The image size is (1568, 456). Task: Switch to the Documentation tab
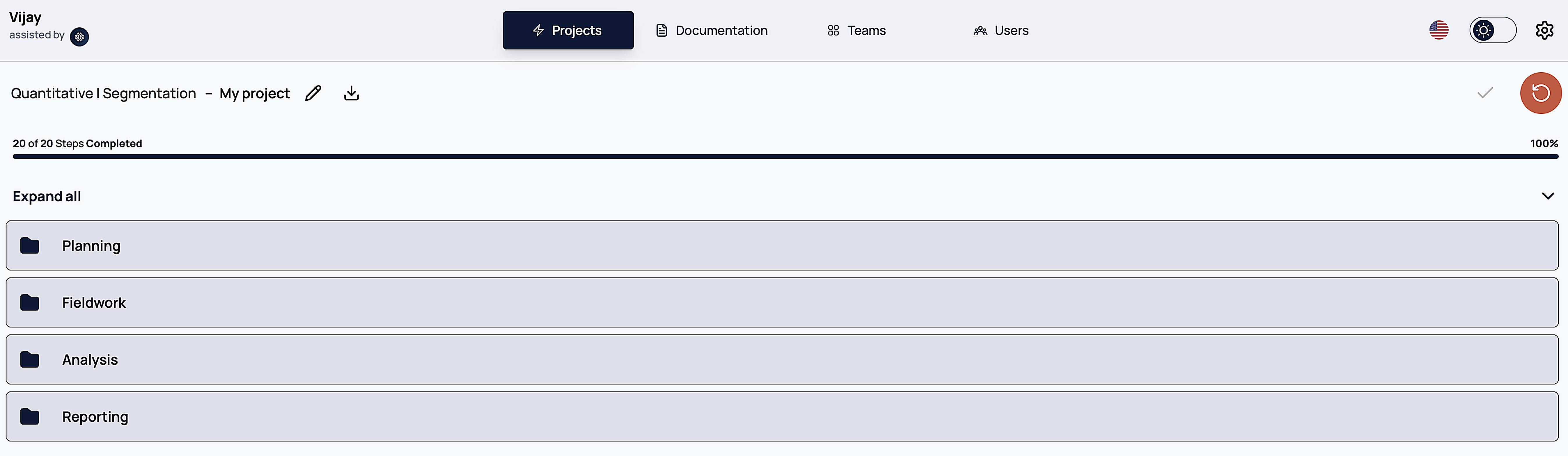point(712,31)
